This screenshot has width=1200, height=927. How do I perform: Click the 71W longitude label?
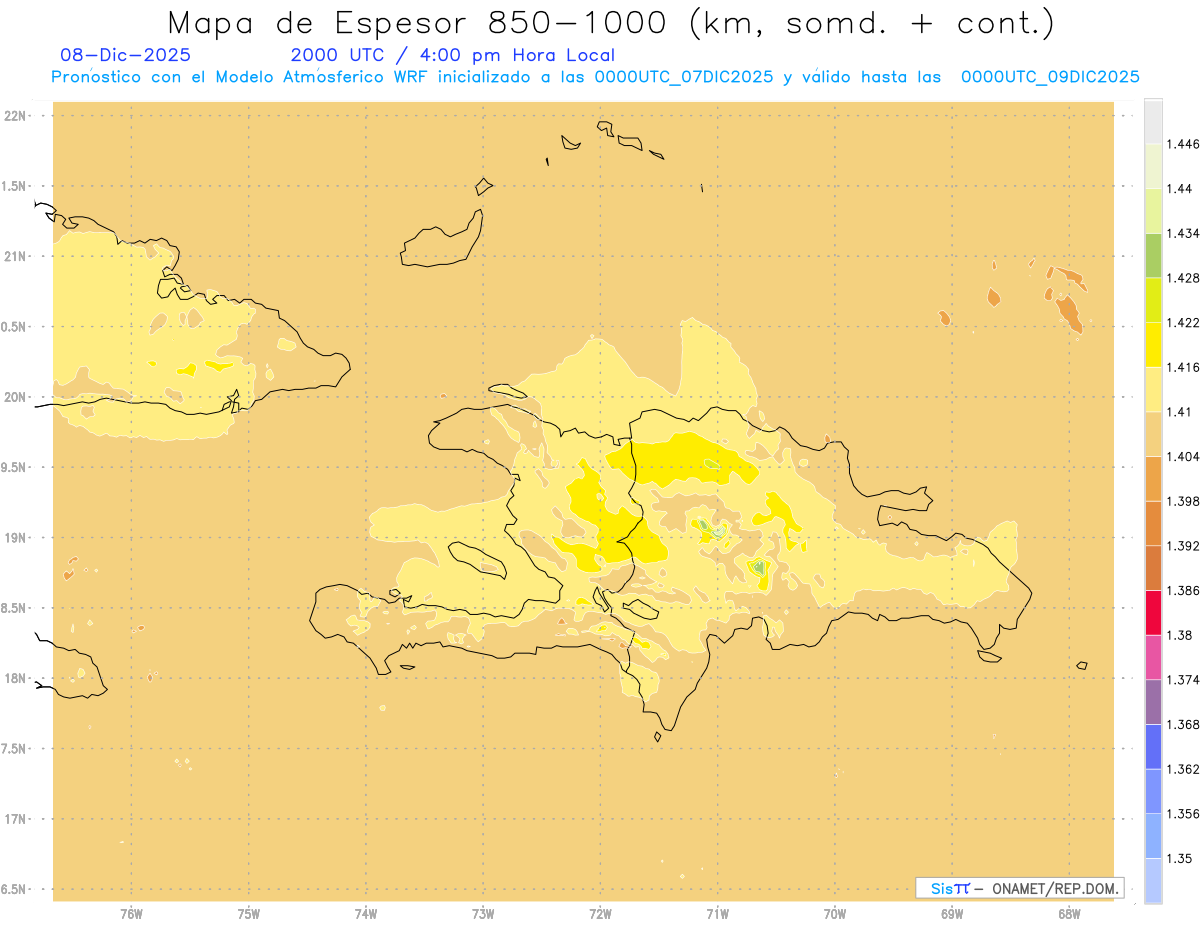pos(717,914)
